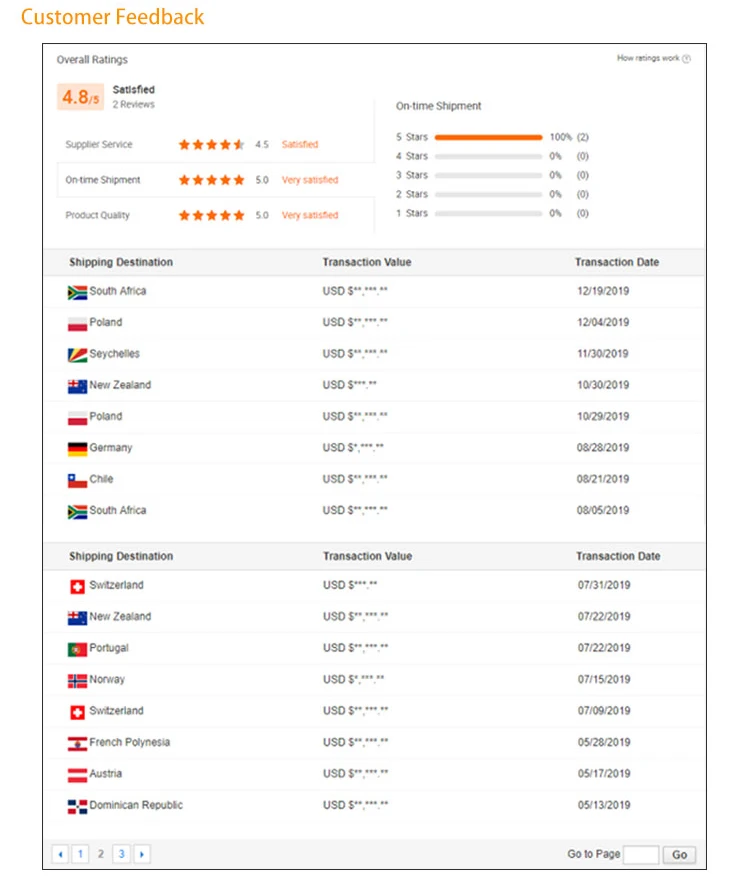Screen dimensions: 750x883
Task: Open the How ratings work link
Action: [648, 58]
